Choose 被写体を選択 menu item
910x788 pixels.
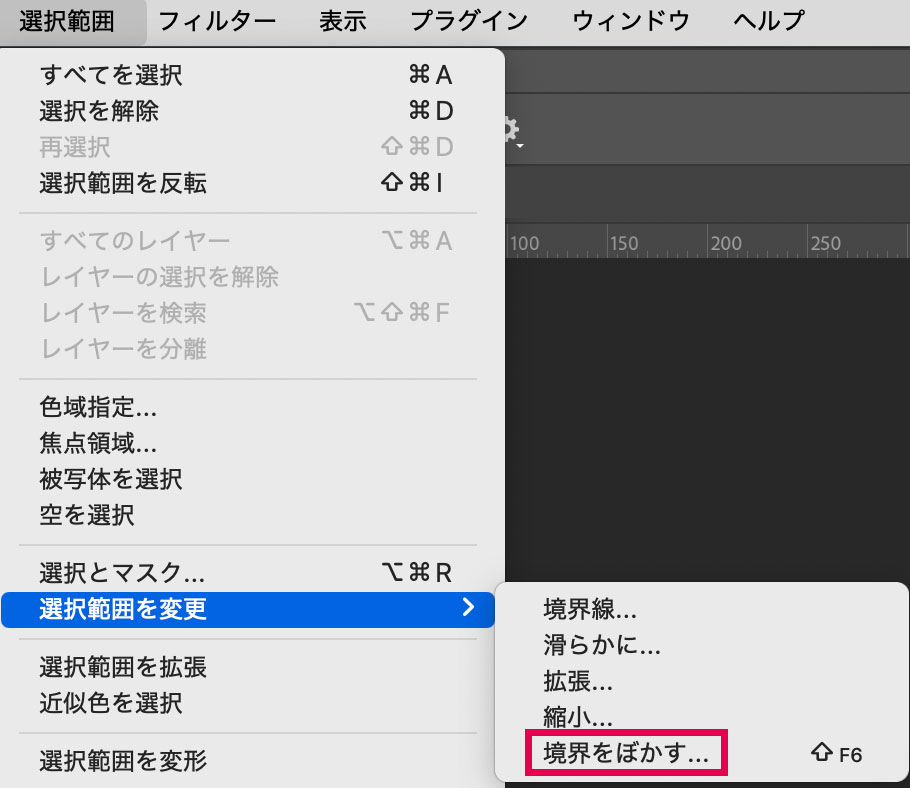248,479
